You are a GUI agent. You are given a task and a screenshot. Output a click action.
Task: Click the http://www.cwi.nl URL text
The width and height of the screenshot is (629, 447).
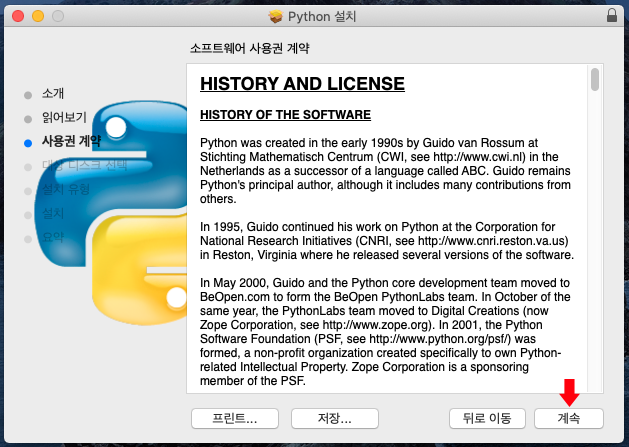(x=479, y=157)
